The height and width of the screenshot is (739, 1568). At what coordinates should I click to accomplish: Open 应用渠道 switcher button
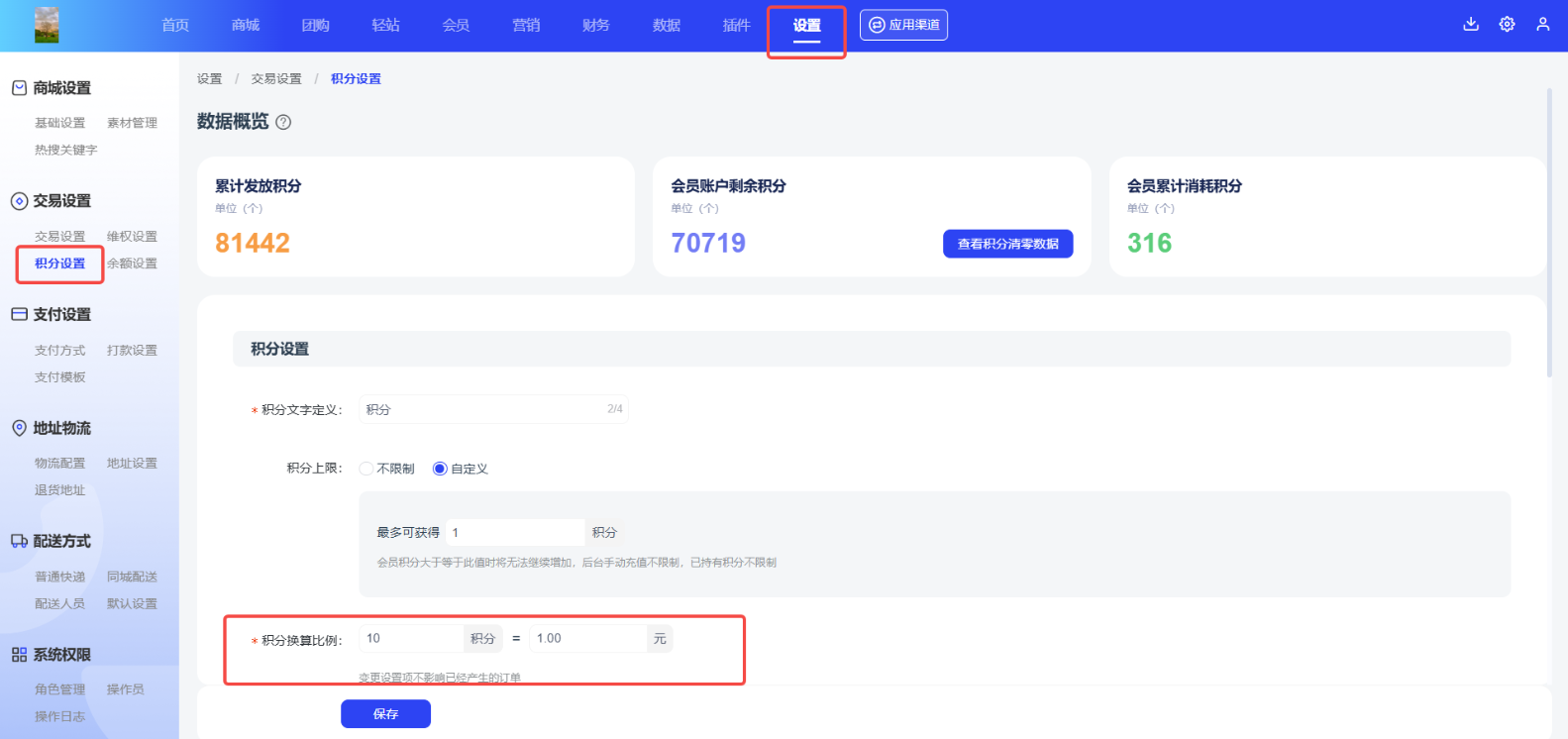point(903,25)
